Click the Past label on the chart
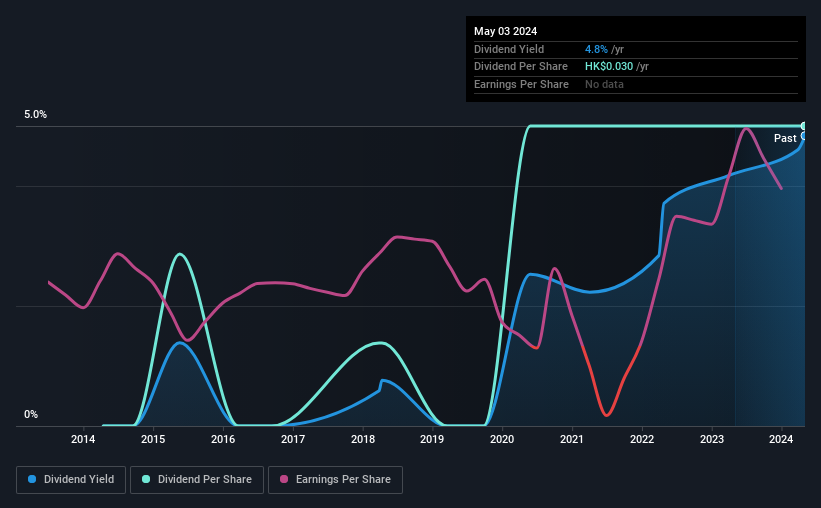 pyautogui.click(x=785, y=138)
